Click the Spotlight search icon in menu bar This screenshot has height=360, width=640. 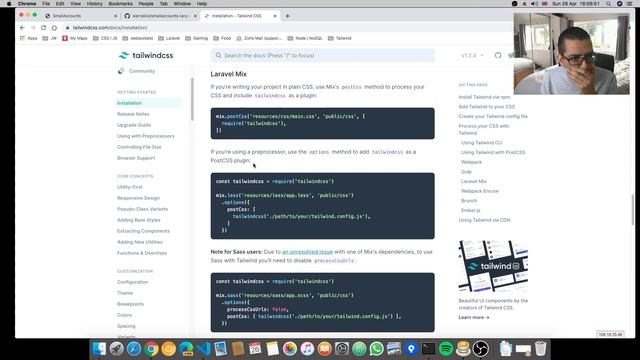tap(609, 4)
